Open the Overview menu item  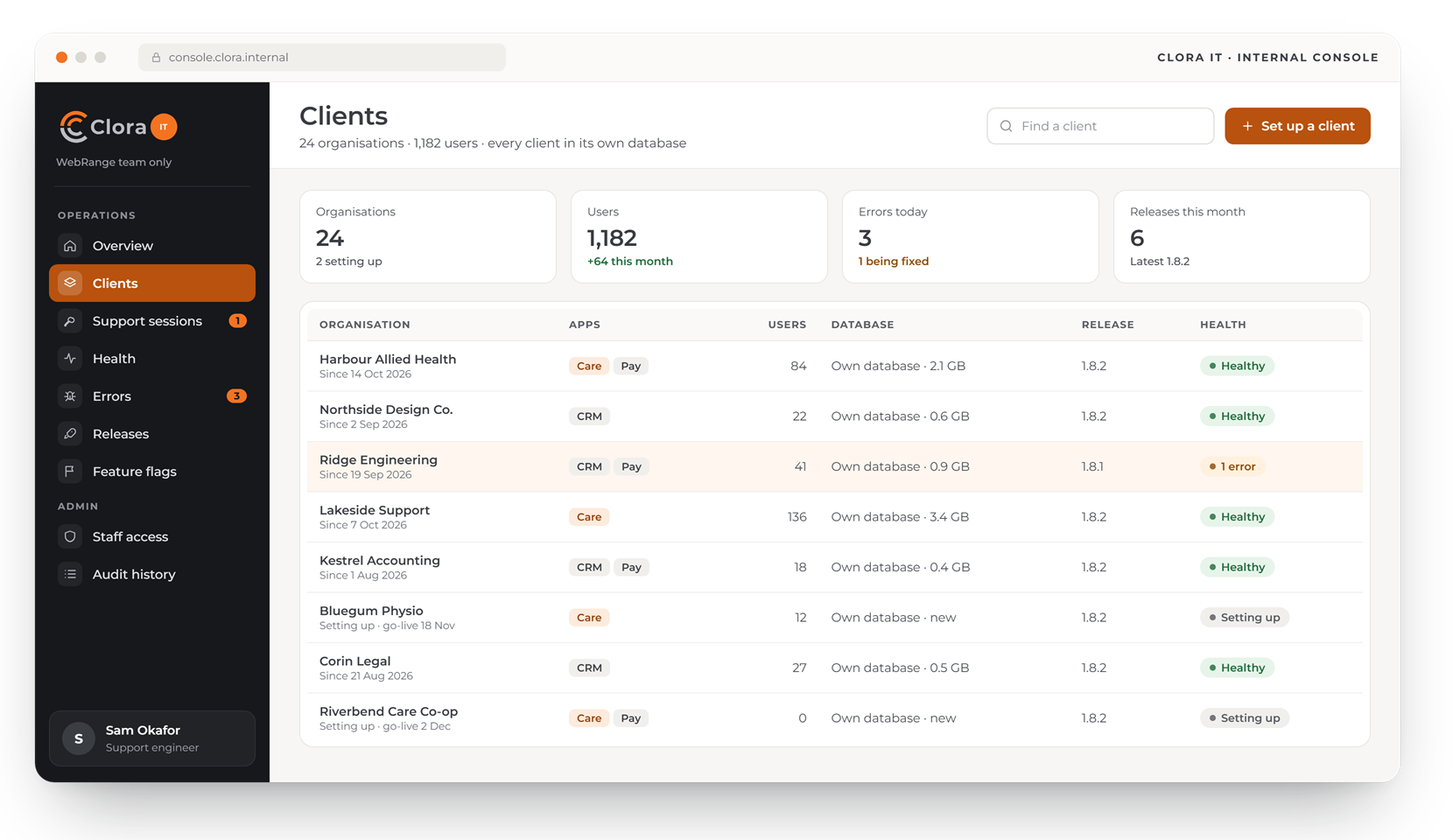152,246
